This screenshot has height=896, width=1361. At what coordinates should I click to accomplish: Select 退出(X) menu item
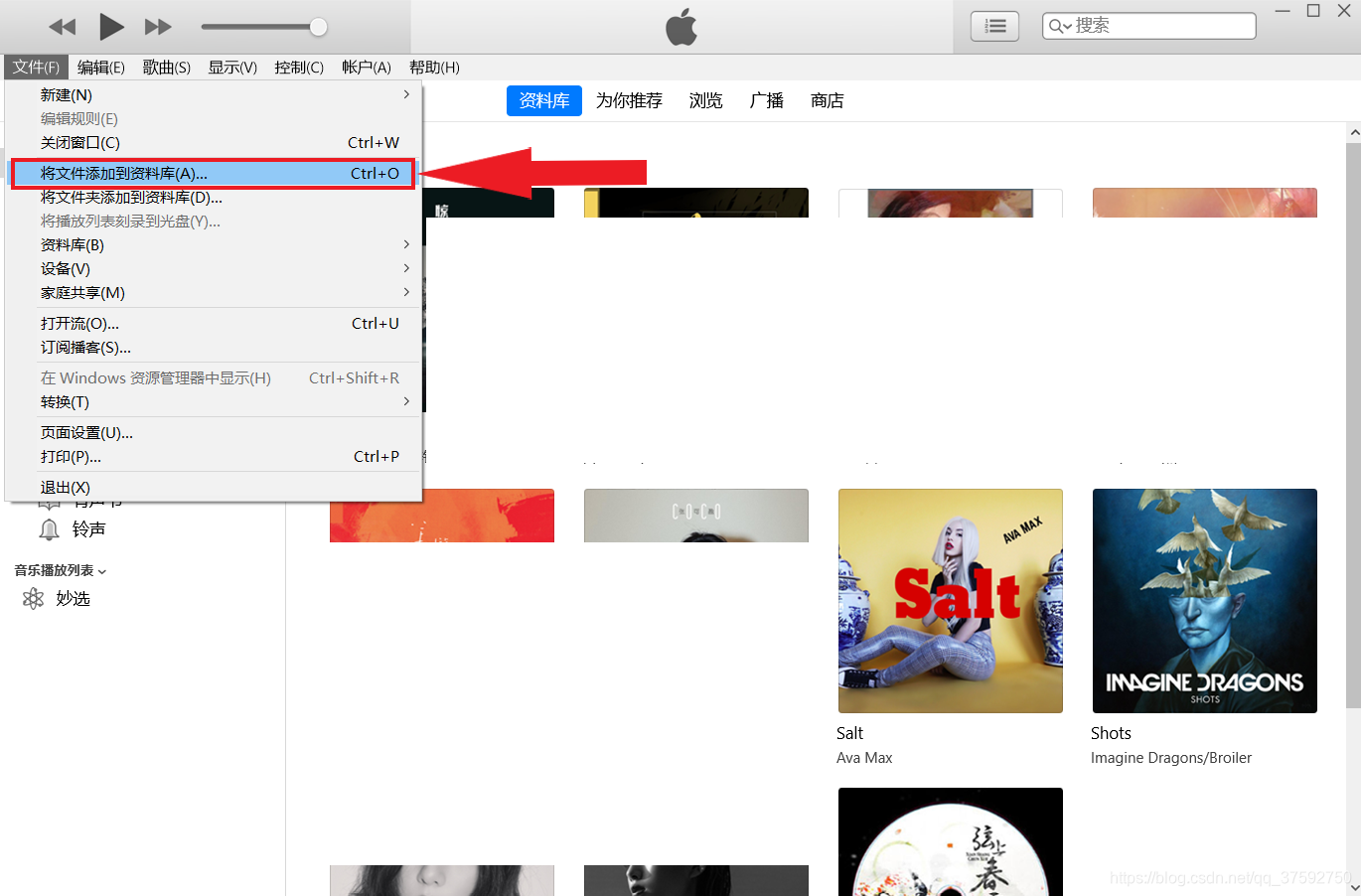click(x=214, y=487)
